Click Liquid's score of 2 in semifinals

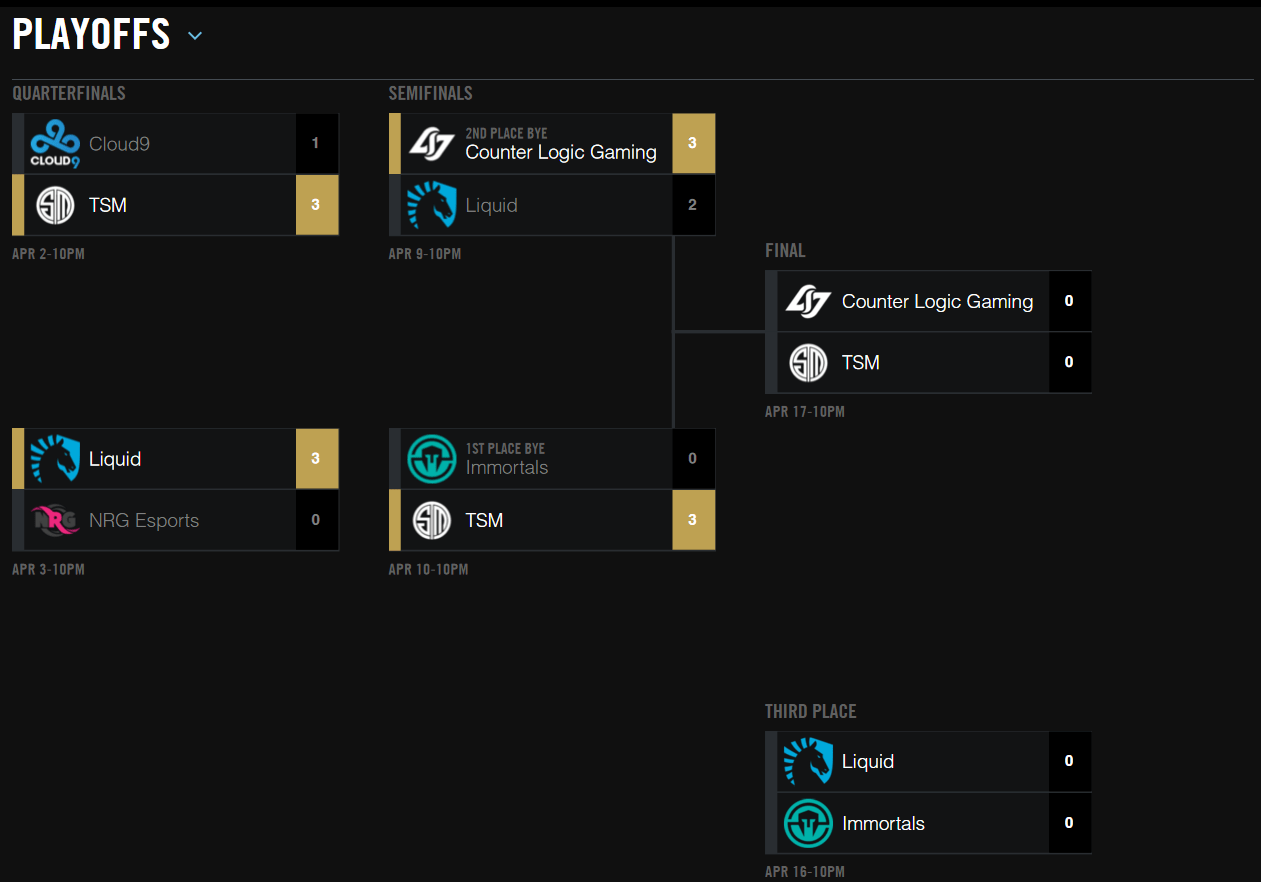(693, 205)
